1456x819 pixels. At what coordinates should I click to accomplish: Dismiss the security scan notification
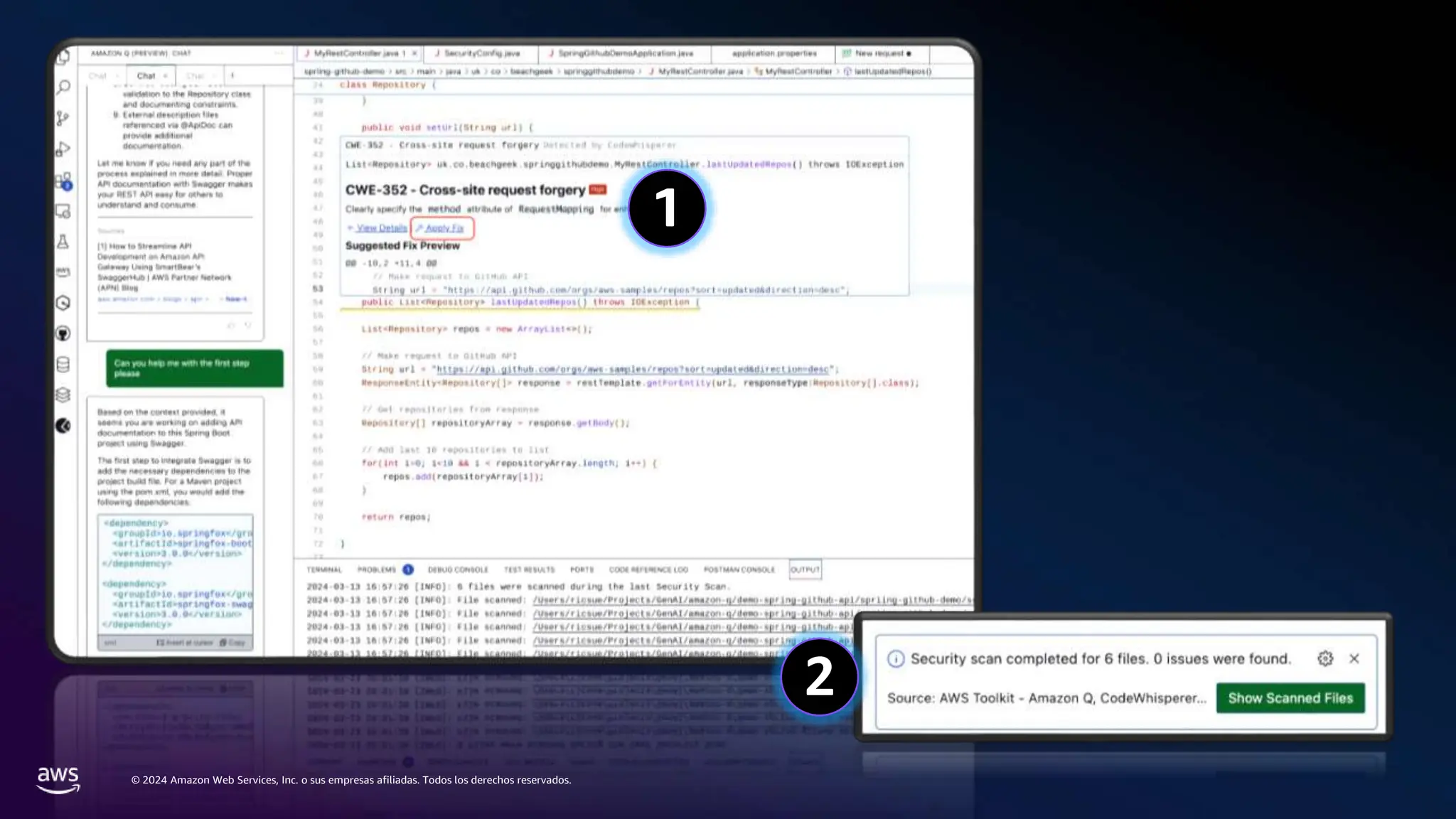pyautogui.click(x=1354, y=658)
